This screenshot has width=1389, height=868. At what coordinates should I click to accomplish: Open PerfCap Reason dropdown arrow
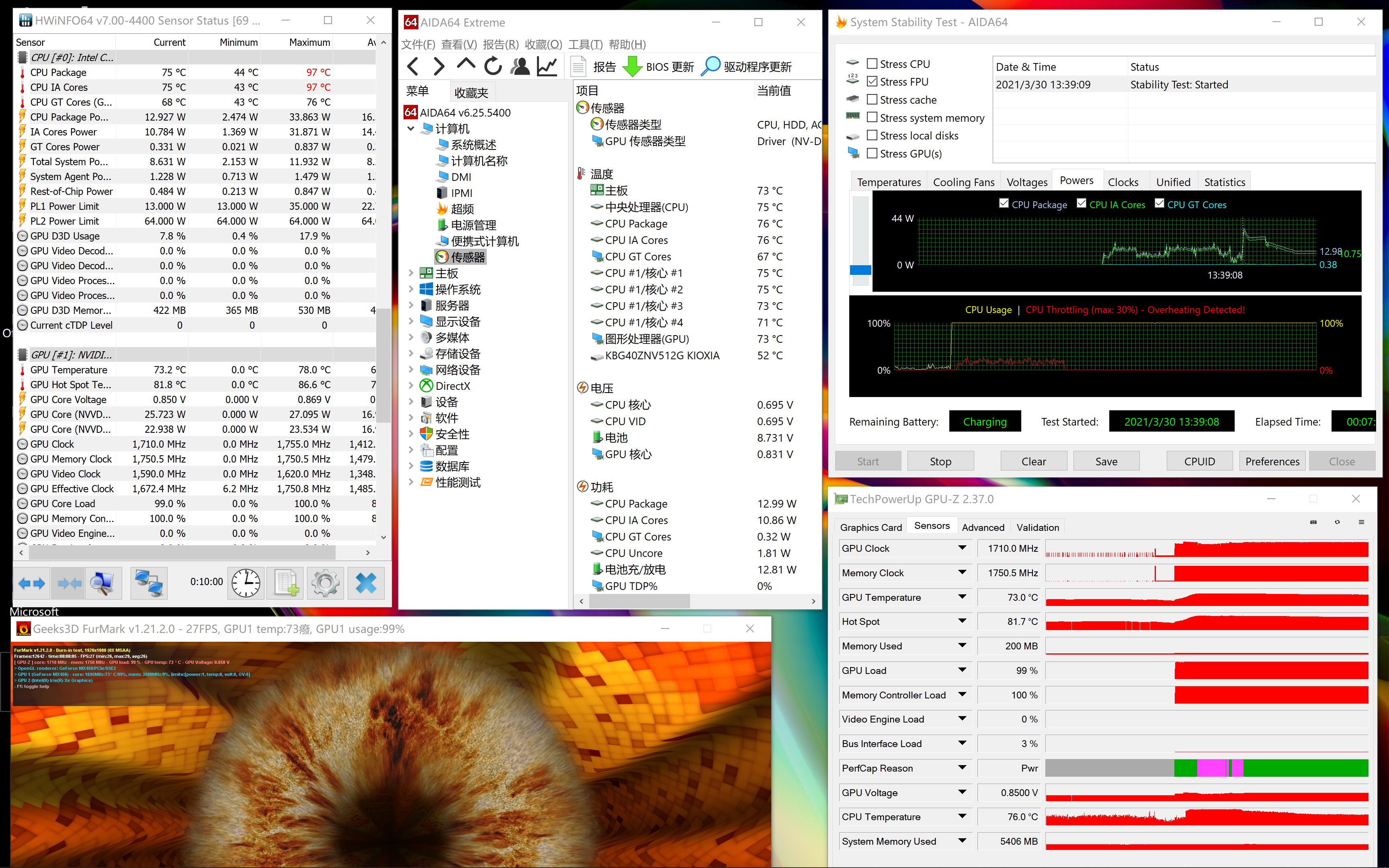pos(963,768)
